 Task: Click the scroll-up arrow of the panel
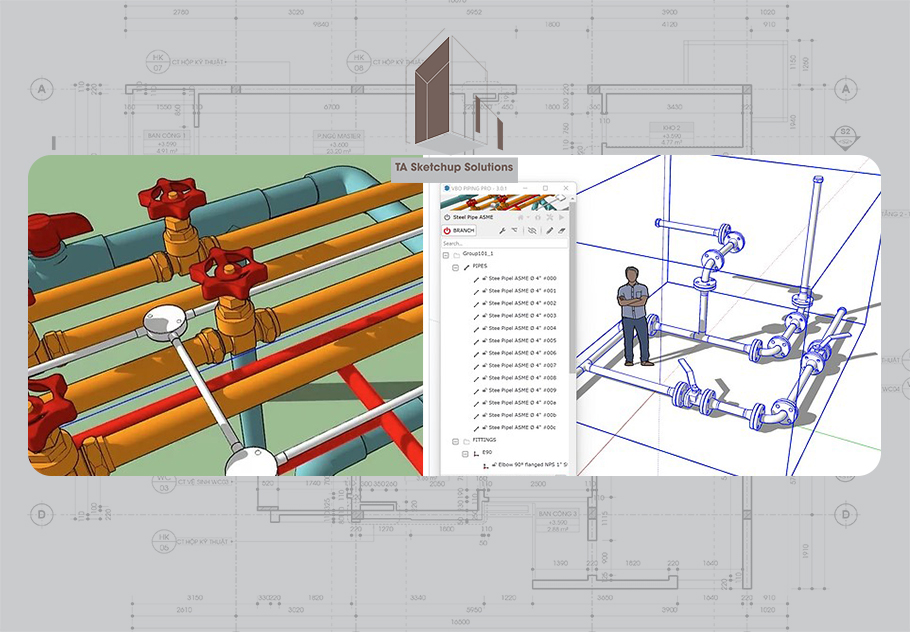(572, 198)
